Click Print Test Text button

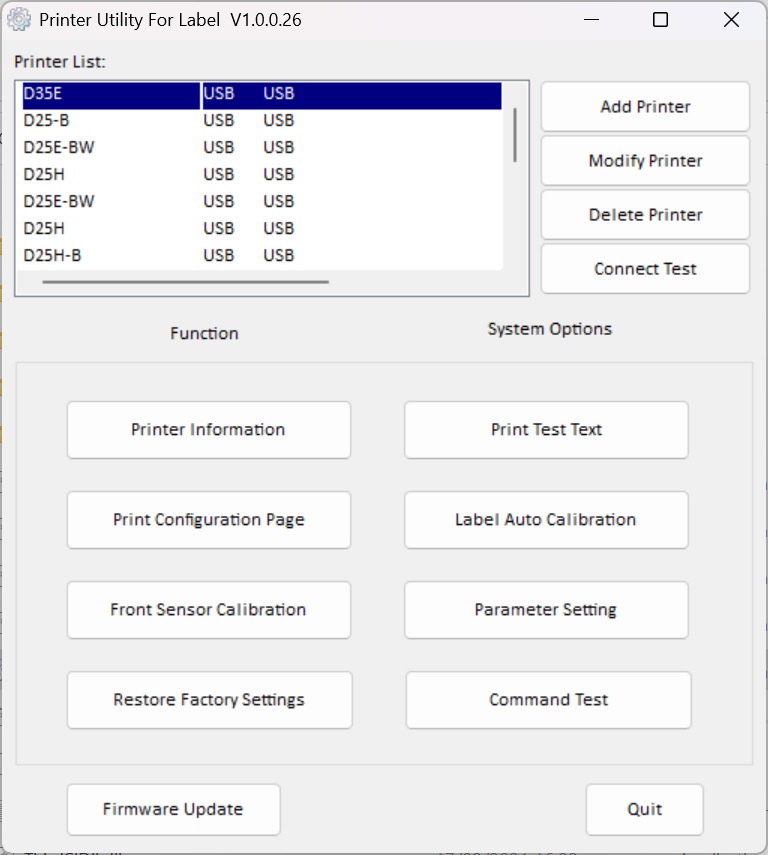tap(546, 430)
